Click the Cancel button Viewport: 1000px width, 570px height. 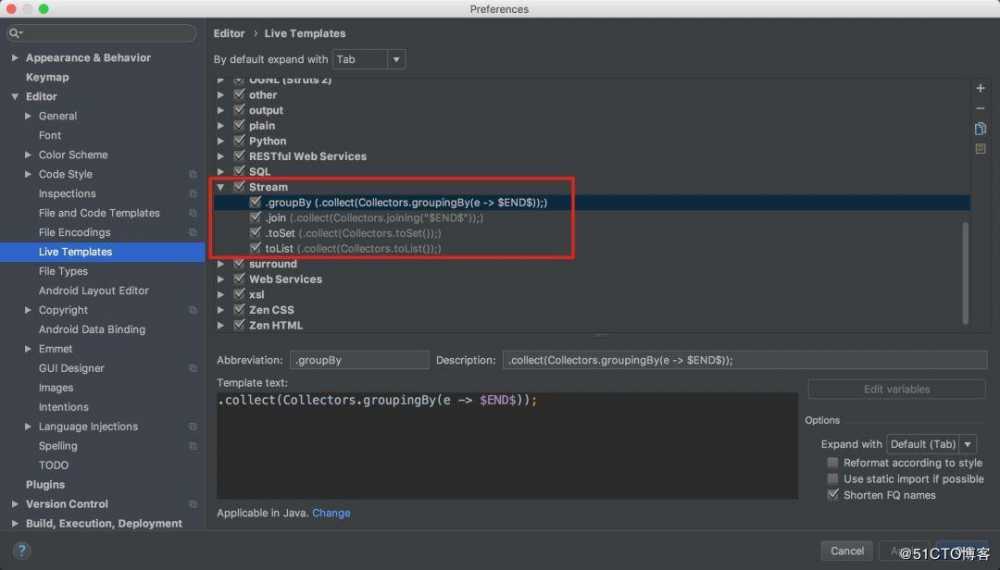point(847,550)
